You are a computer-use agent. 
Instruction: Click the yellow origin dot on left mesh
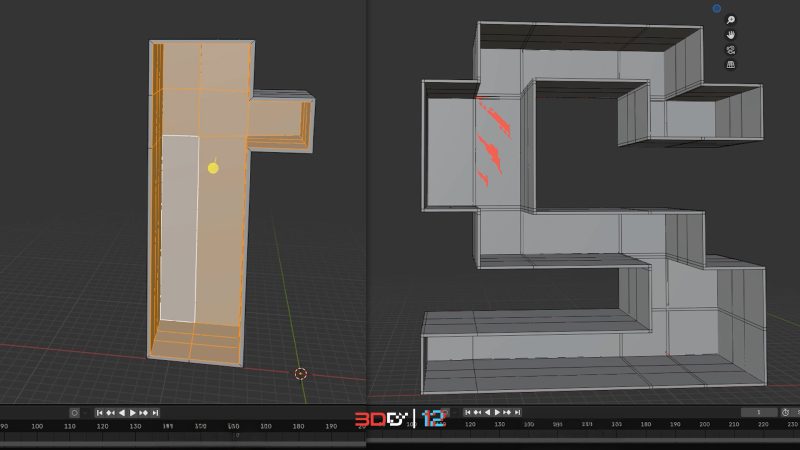click(x=213, y=168)
